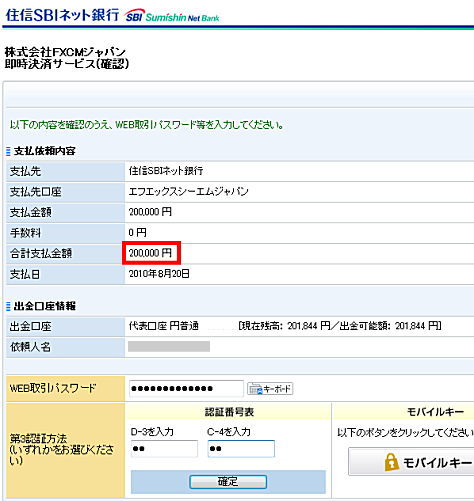Click the padlock icon on モバイルキー button

point(391,462)
